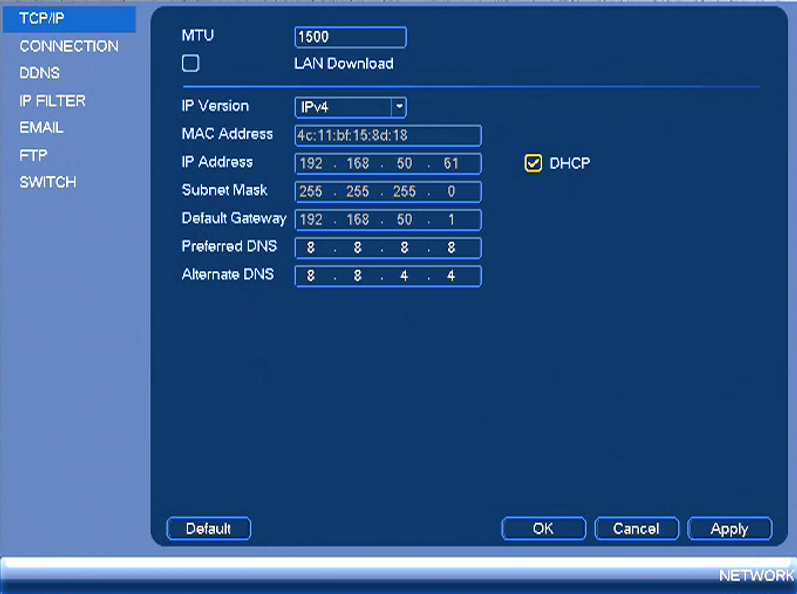Click the Alternate DNS label

pyautogui.click(x=228, y=274)
